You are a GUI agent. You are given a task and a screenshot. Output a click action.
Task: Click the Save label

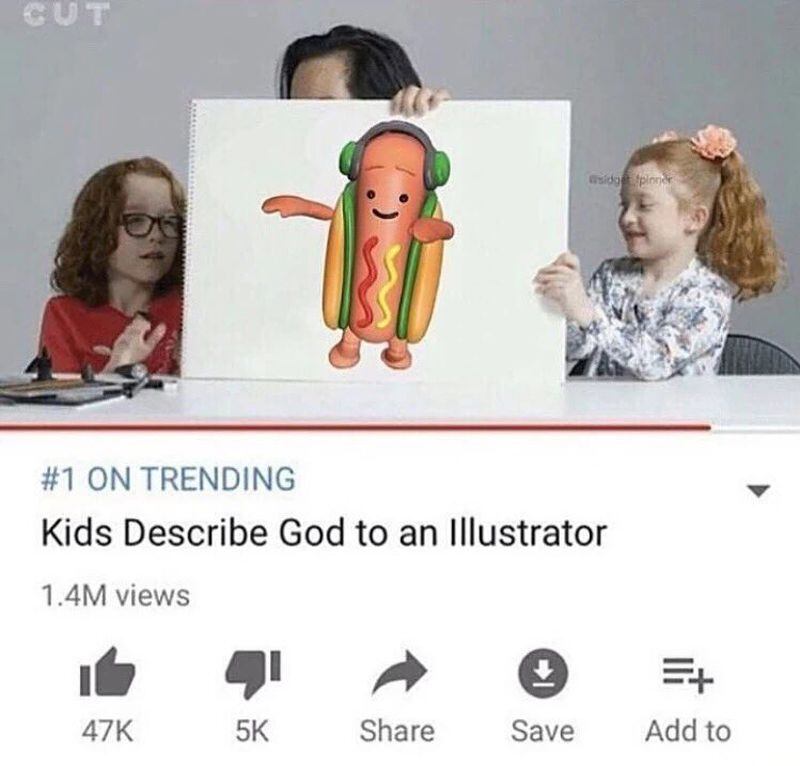coord(543,731)
